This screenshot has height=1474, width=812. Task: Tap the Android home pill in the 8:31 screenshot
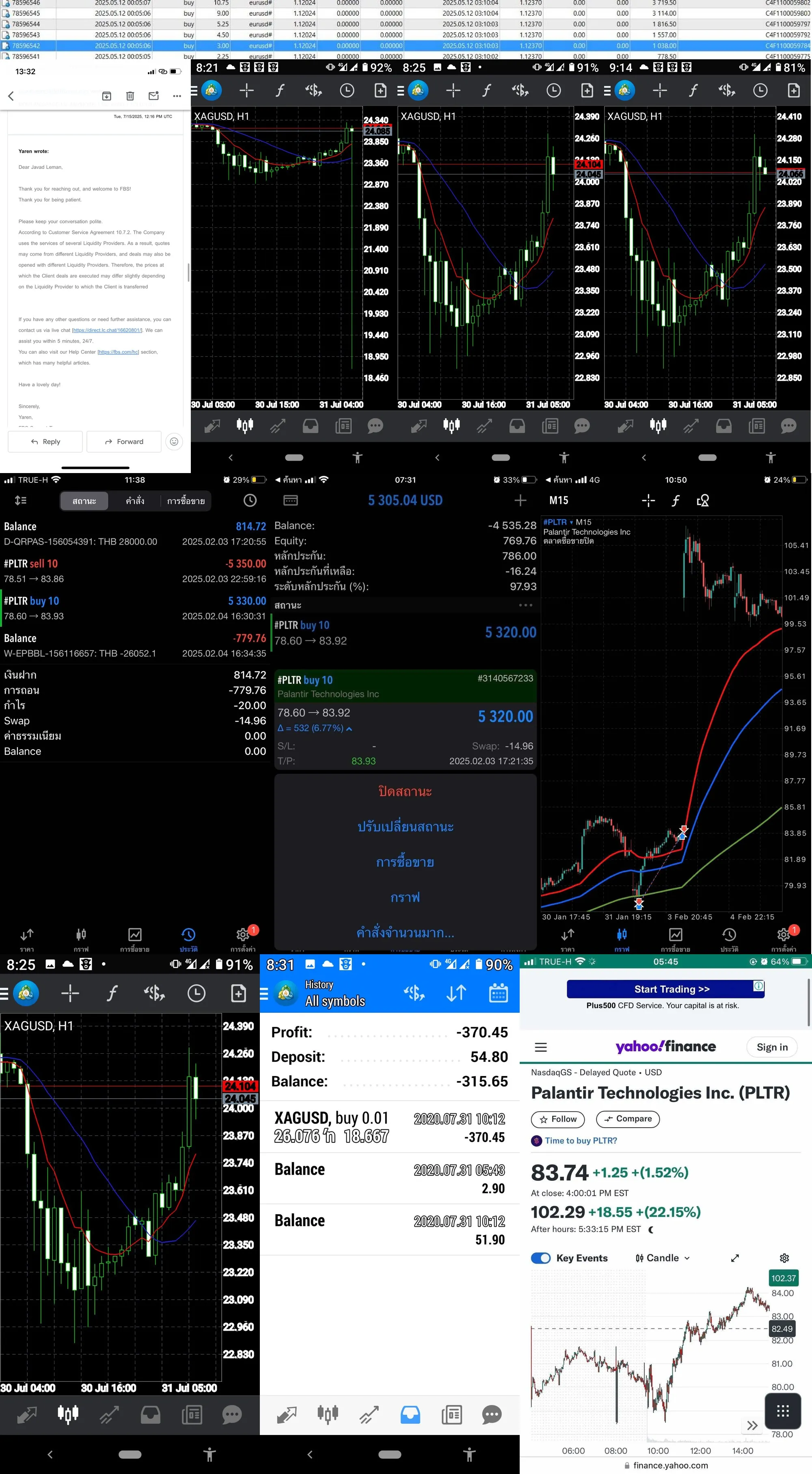[x=390, y=1455]
